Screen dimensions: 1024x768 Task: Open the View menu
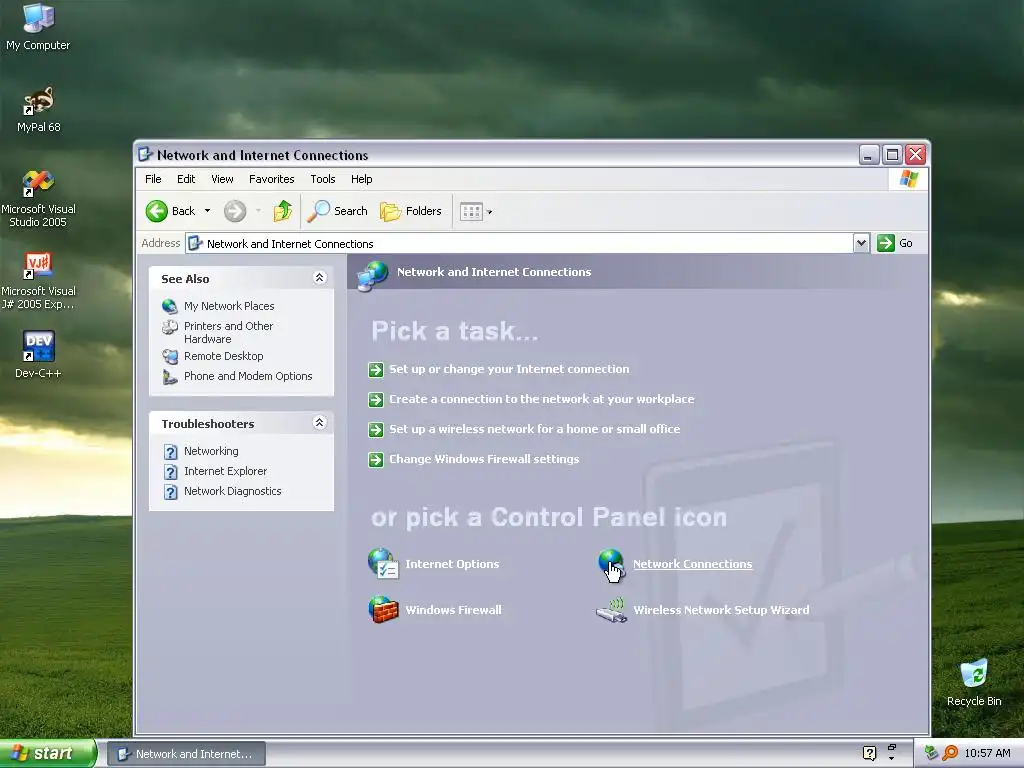pyautogui.click(x=222, y=179)
